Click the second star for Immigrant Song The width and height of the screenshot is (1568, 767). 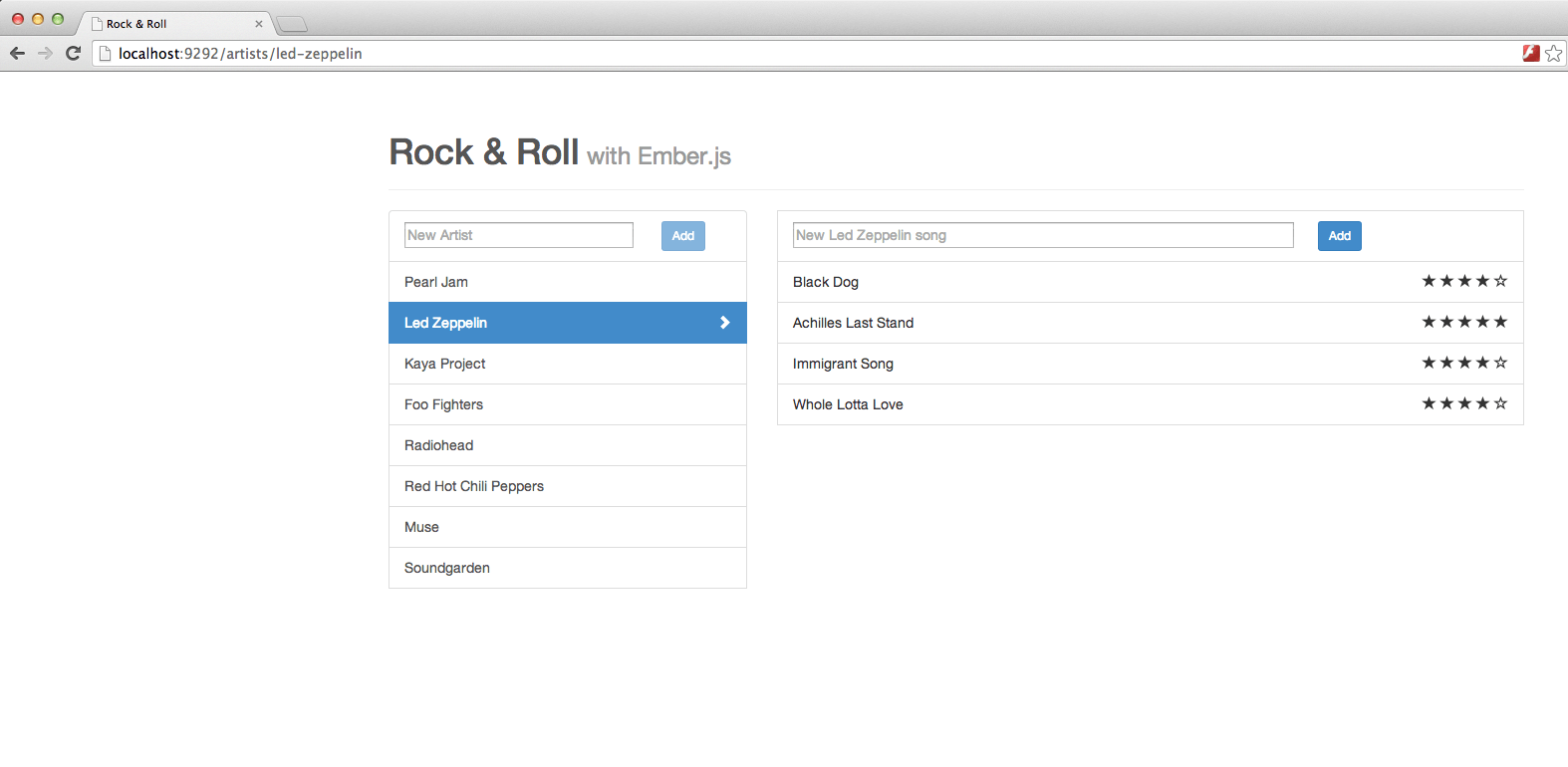pos(1446,363)
